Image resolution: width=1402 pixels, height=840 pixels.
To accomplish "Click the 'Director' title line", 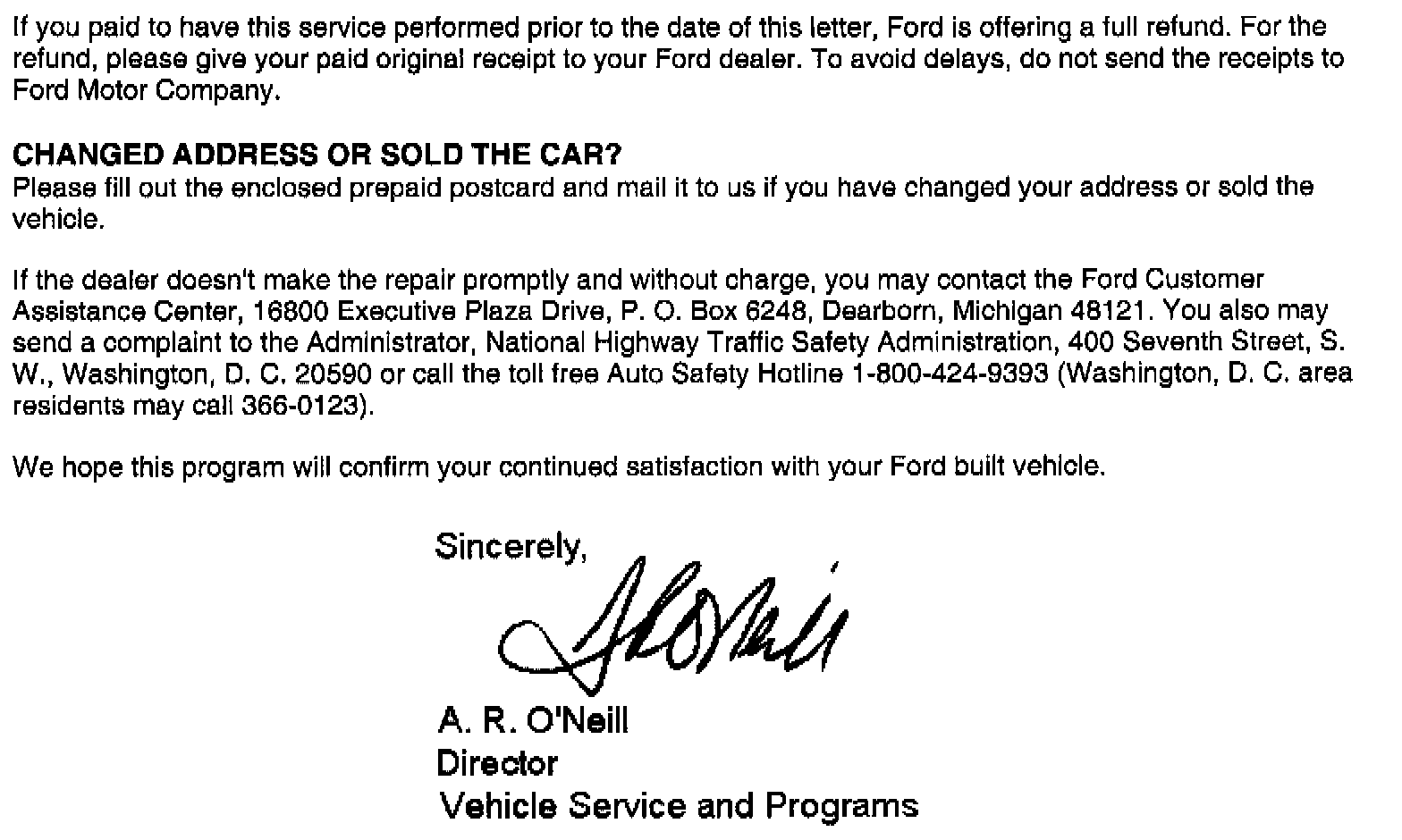I will point(497,763).
